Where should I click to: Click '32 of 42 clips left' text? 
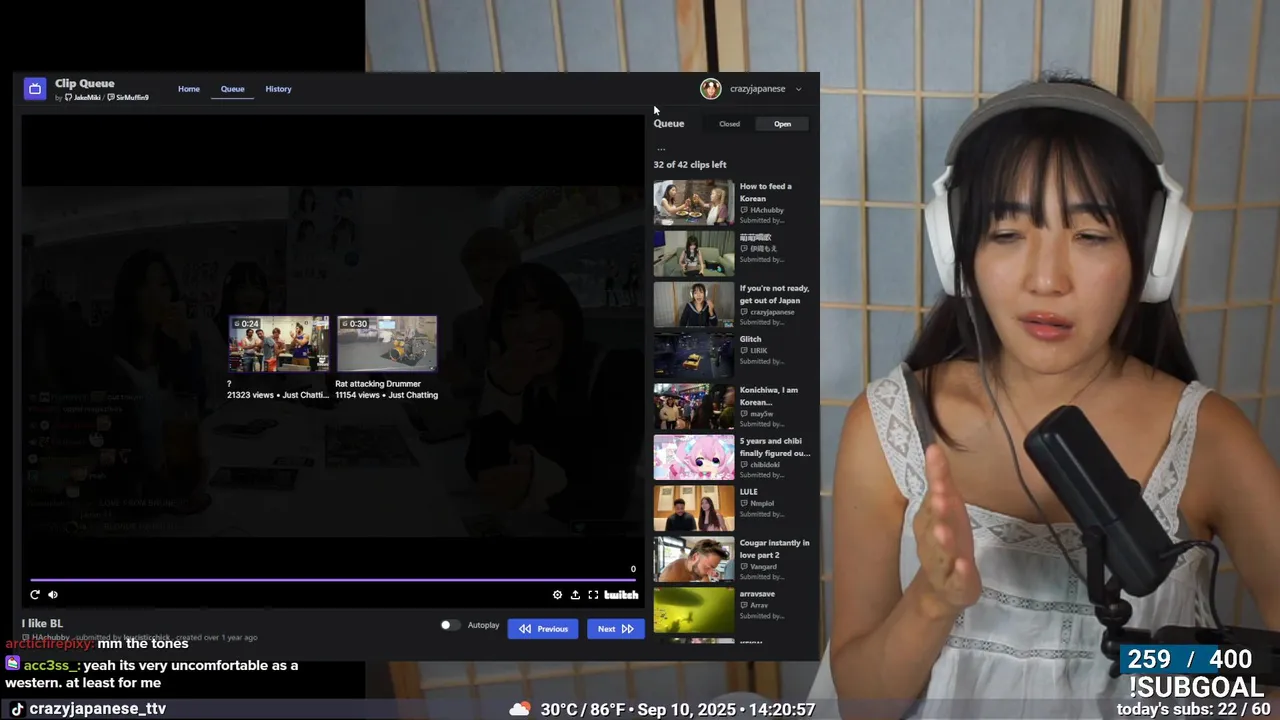tap(690, 165)
